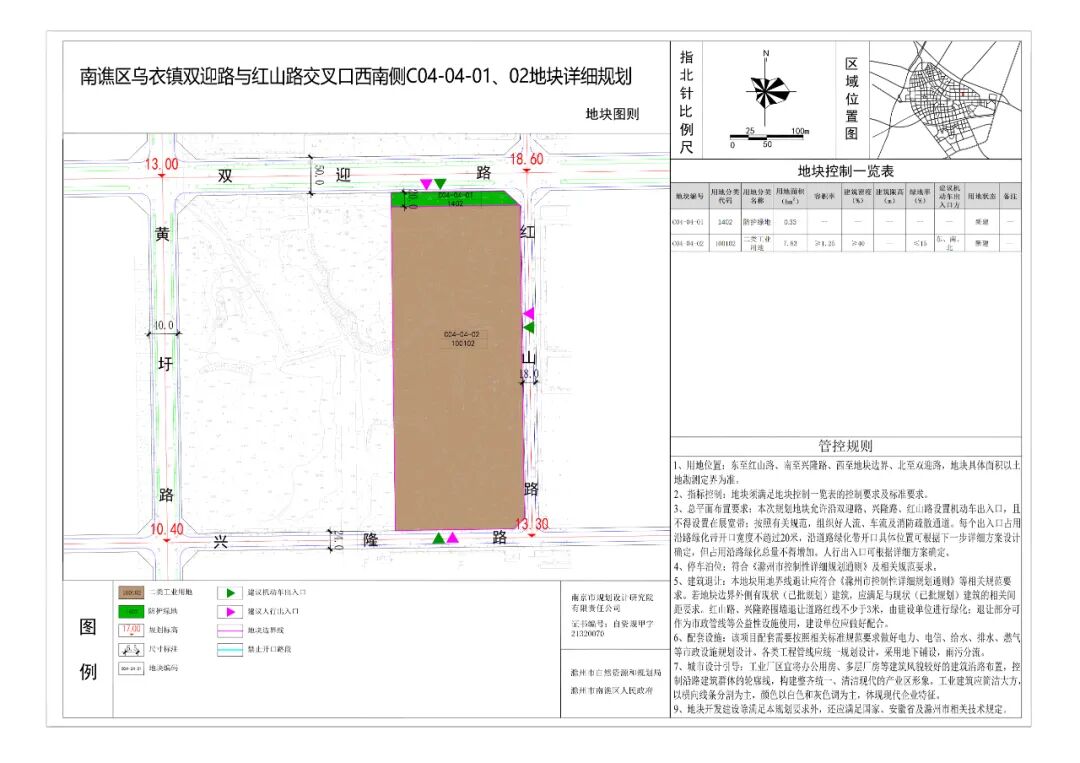This screenshot has height=763, width=1080.
Task: Click the green vehicle arrow on 兴隆路
Action: pyautogui.click(x=438, y=539)
